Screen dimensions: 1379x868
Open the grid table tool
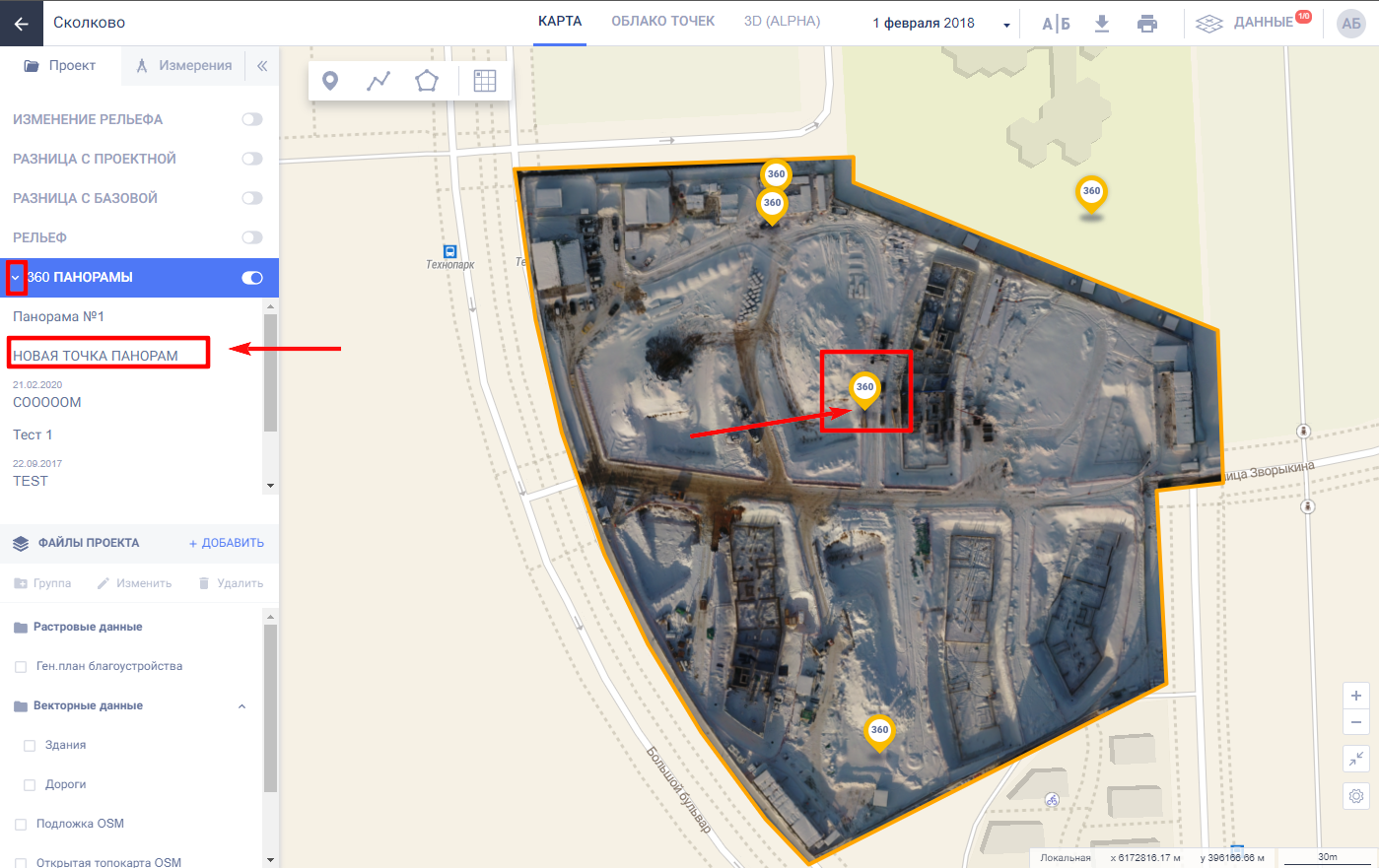(484, 81)
